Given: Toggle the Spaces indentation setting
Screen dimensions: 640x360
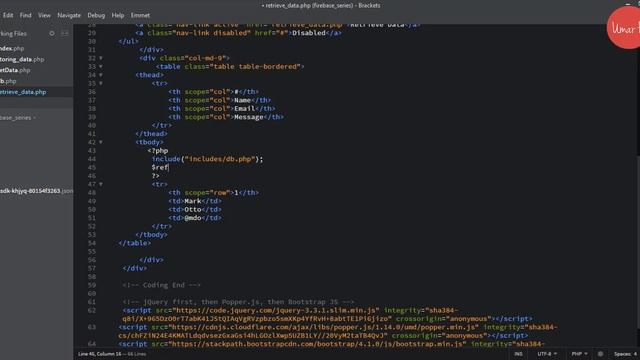Looking at the screenshot, I should tap(625, 354).
